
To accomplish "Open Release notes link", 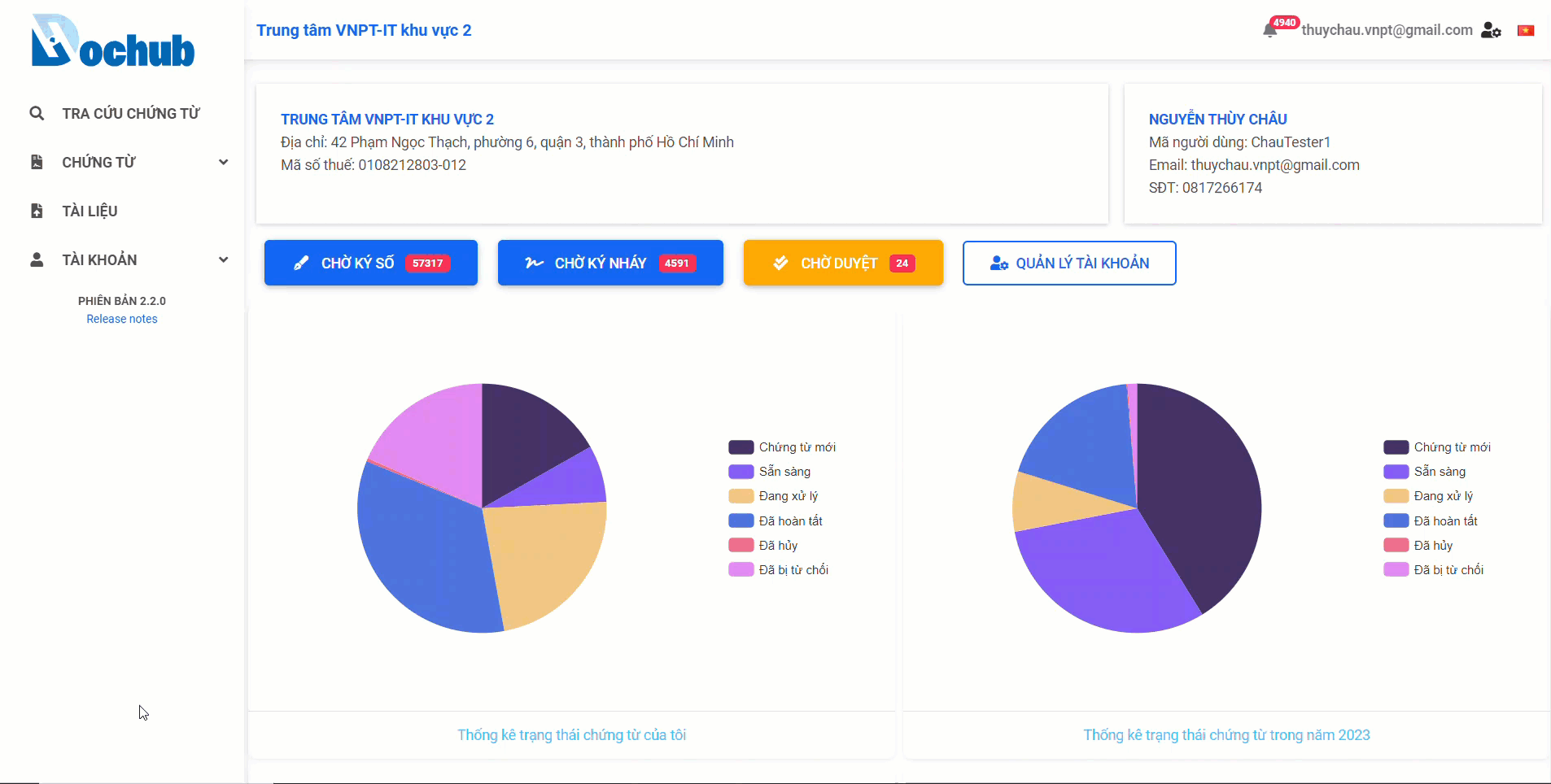I will (x=122, y=319).
